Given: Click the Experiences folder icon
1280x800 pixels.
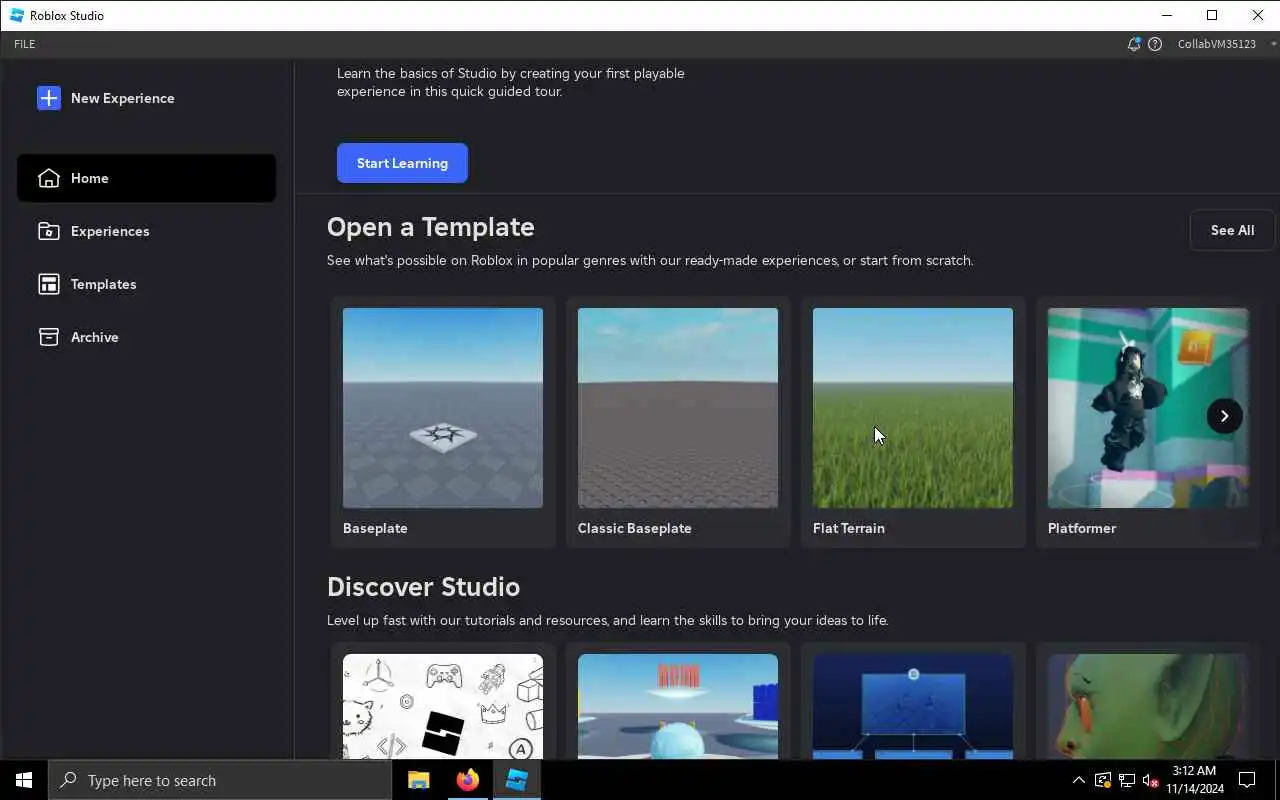Looking at the screenshot, I should [x=49, y=231].
